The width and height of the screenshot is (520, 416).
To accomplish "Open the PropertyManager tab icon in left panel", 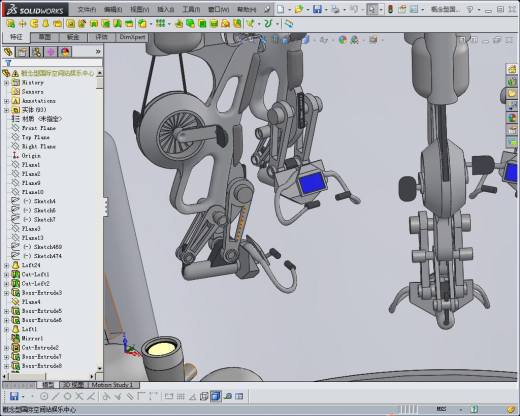I will click(x=22, y=52).
